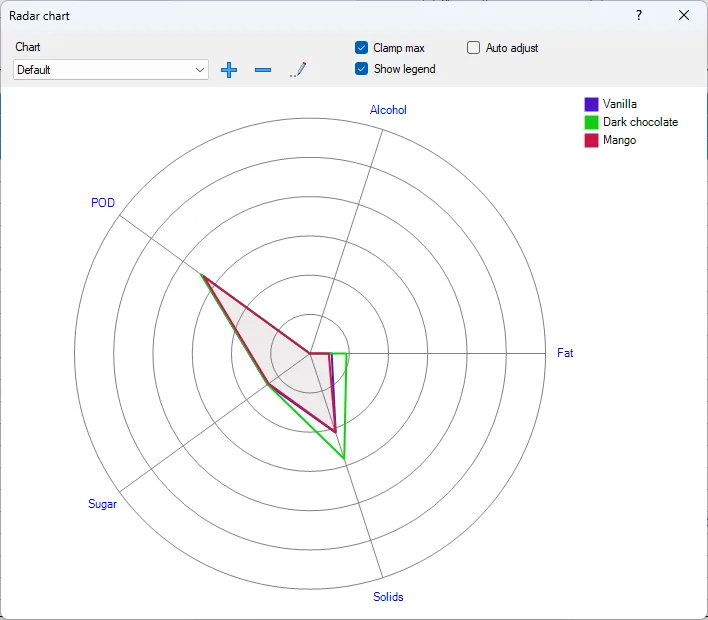Image resolution: width=708 pixels, height=620 pixels.
Task: Click the Chart field label
Action: [28, 47]
